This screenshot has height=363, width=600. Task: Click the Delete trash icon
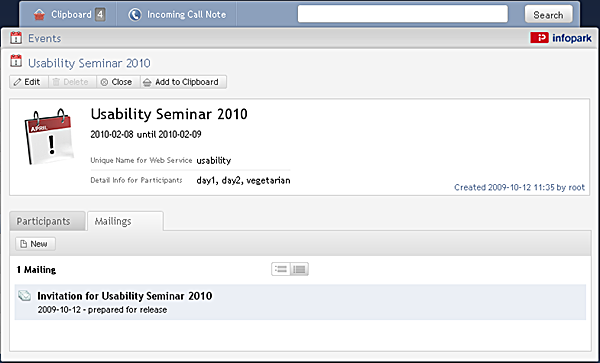pyautogui.click(x=56, y=82)
